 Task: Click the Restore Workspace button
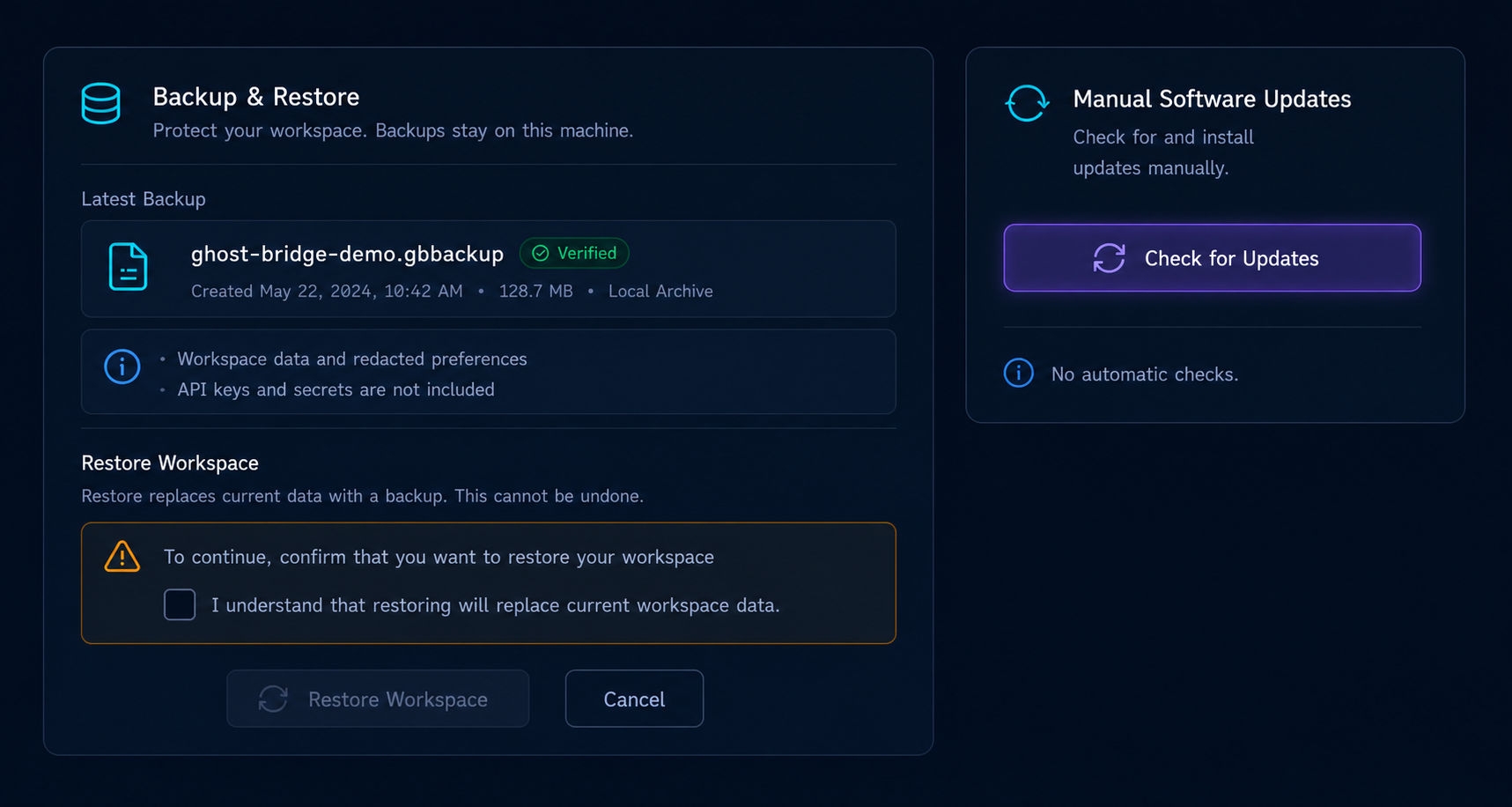pyautogui.click(x=378, y=699)
